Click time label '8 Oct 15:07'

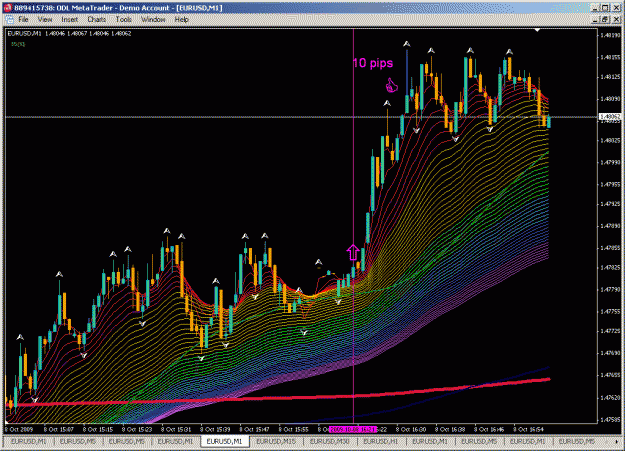click(x=59, y=429)
